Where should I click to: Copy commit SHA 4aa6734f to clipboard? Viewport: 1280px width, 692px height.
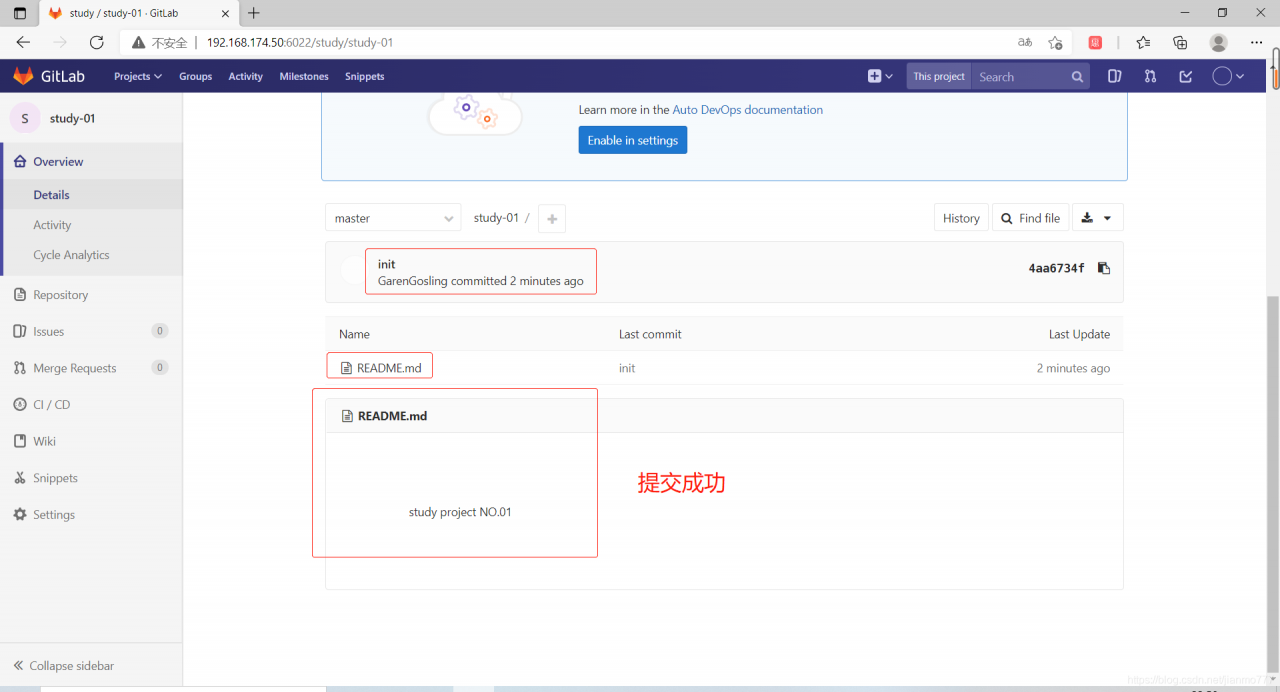[x=1104, y=268]
